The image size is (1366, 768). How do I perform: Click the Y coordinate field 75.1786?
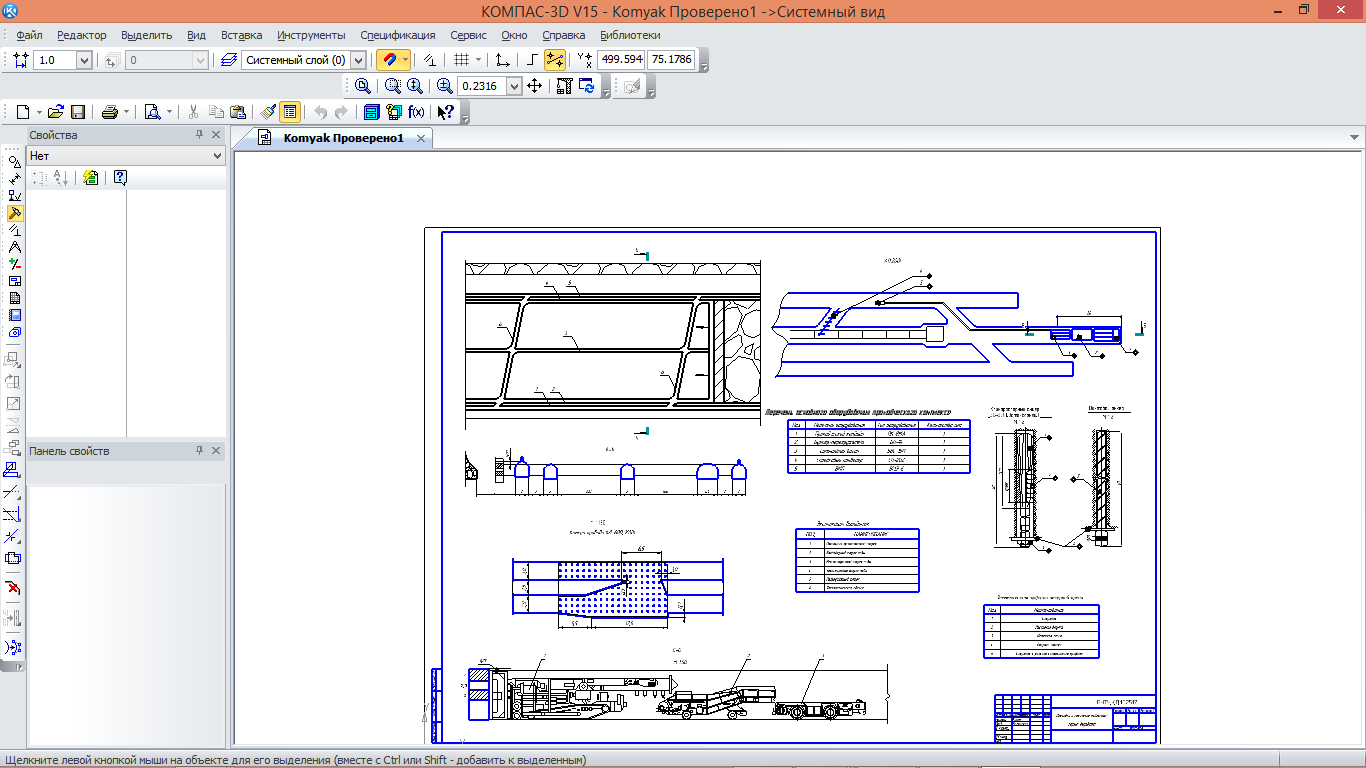[671, 60]
